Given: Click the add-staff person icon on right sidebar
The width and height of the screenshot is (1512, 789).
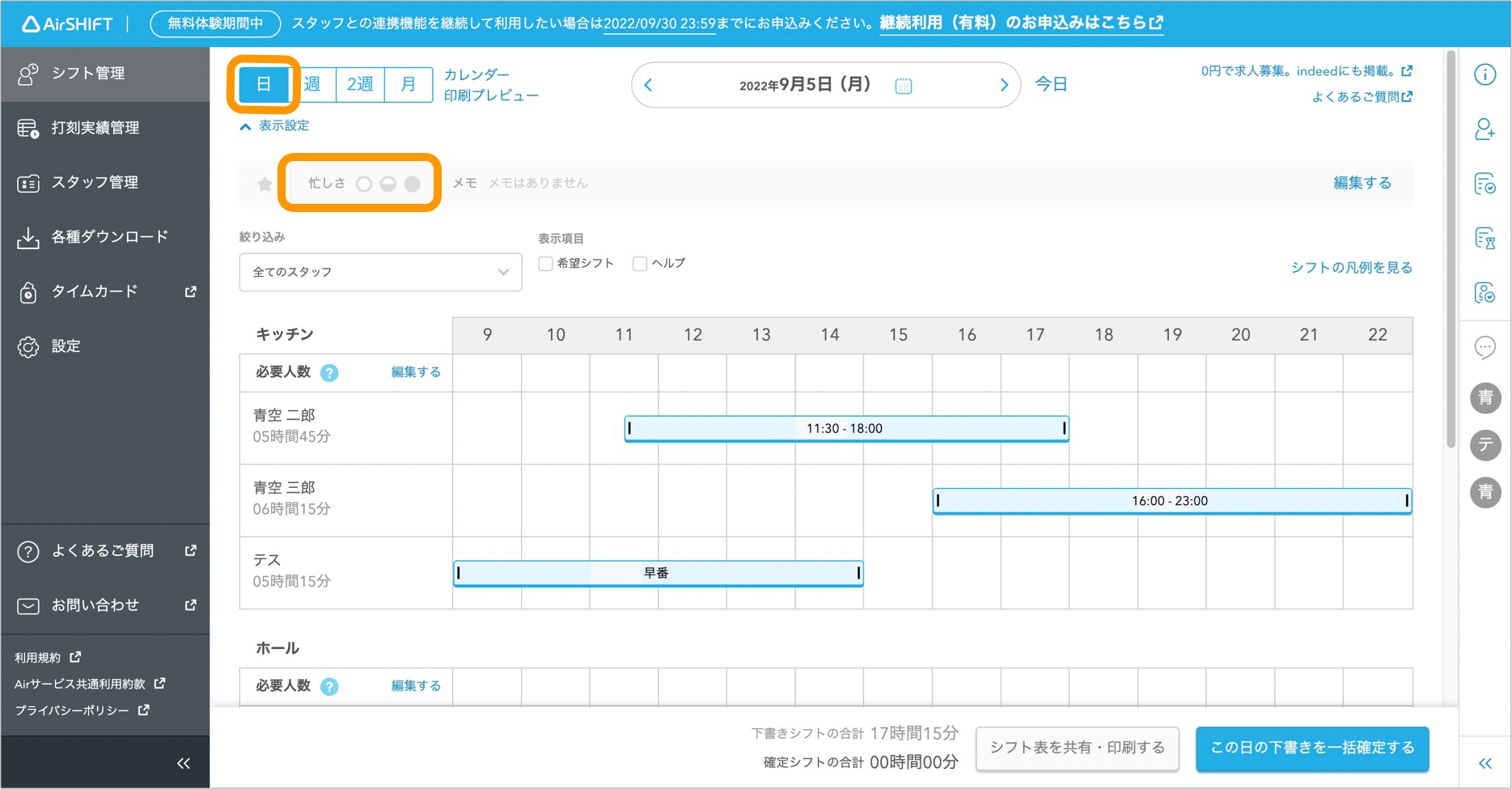Looking at the screenshot, I should coord(1485,129).
